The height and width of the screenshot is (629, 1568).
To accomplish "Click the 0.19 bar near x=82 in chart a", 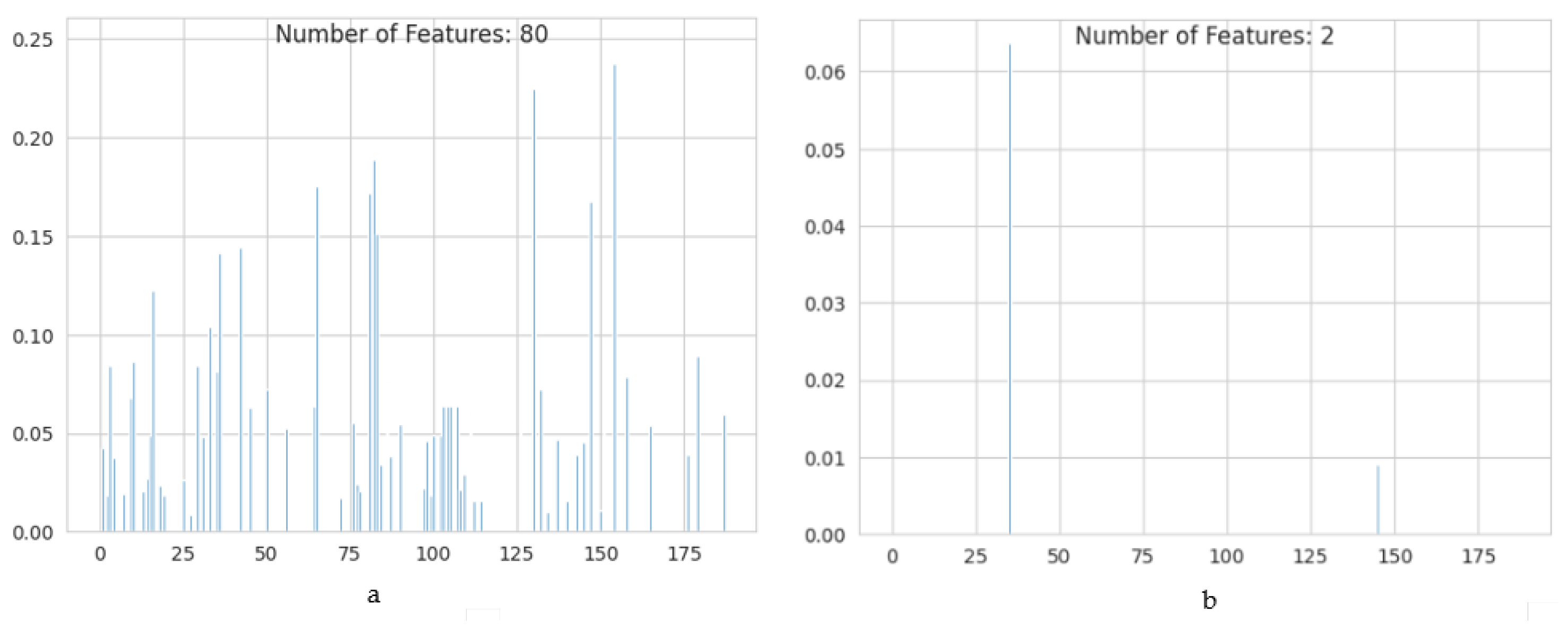I will [374, 305].
